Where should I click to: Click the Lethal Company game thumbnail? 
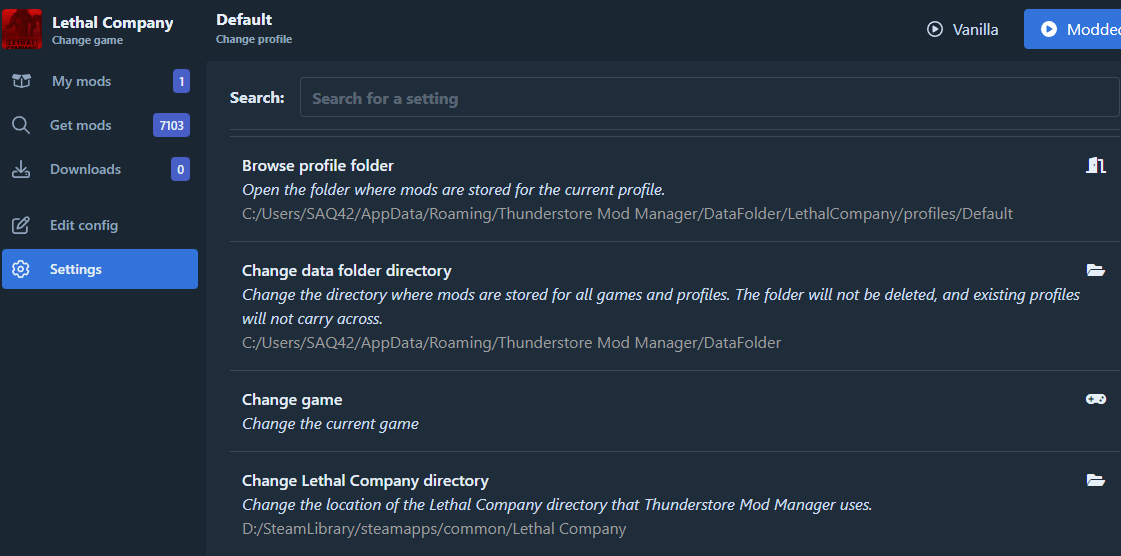click(22, 29)
